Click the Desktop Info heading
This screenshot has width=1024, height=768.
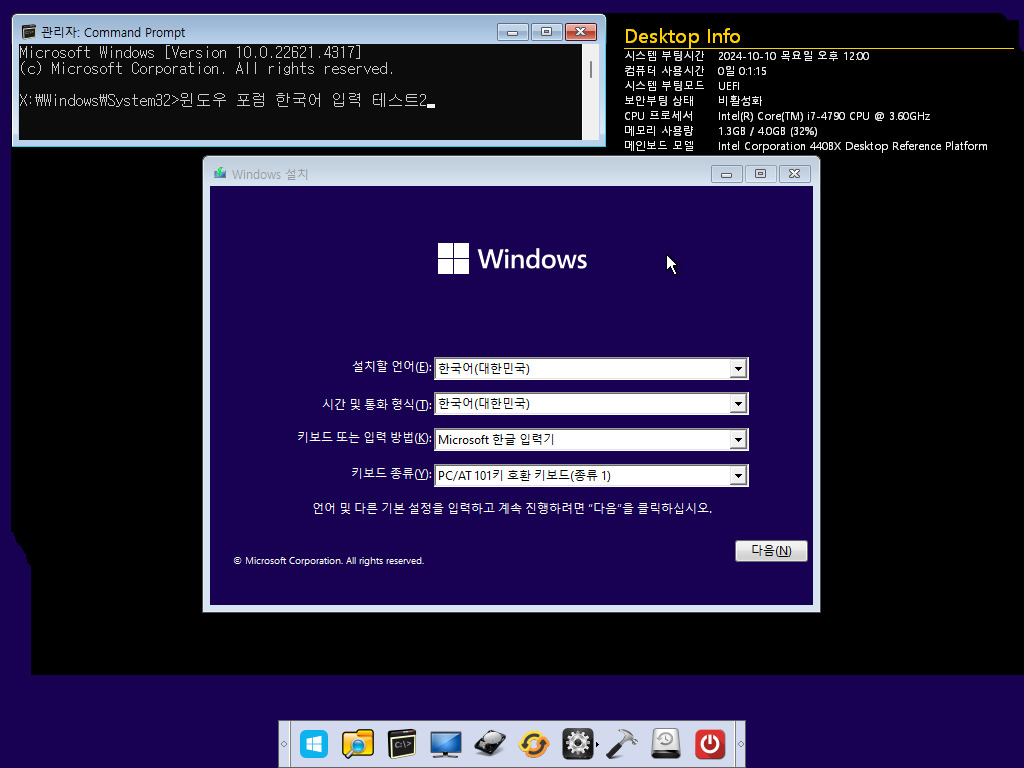(682, 36)
